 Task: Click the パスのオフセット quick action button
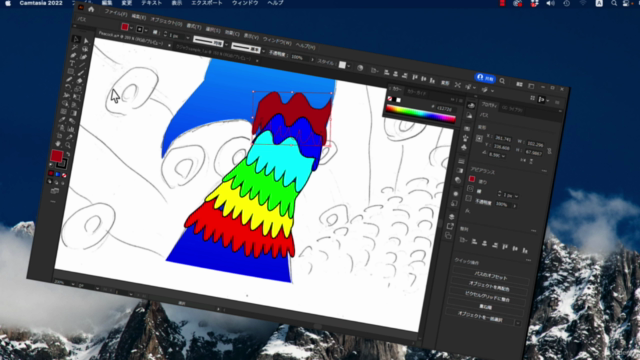pyautogui.click(x=491, y=276)
